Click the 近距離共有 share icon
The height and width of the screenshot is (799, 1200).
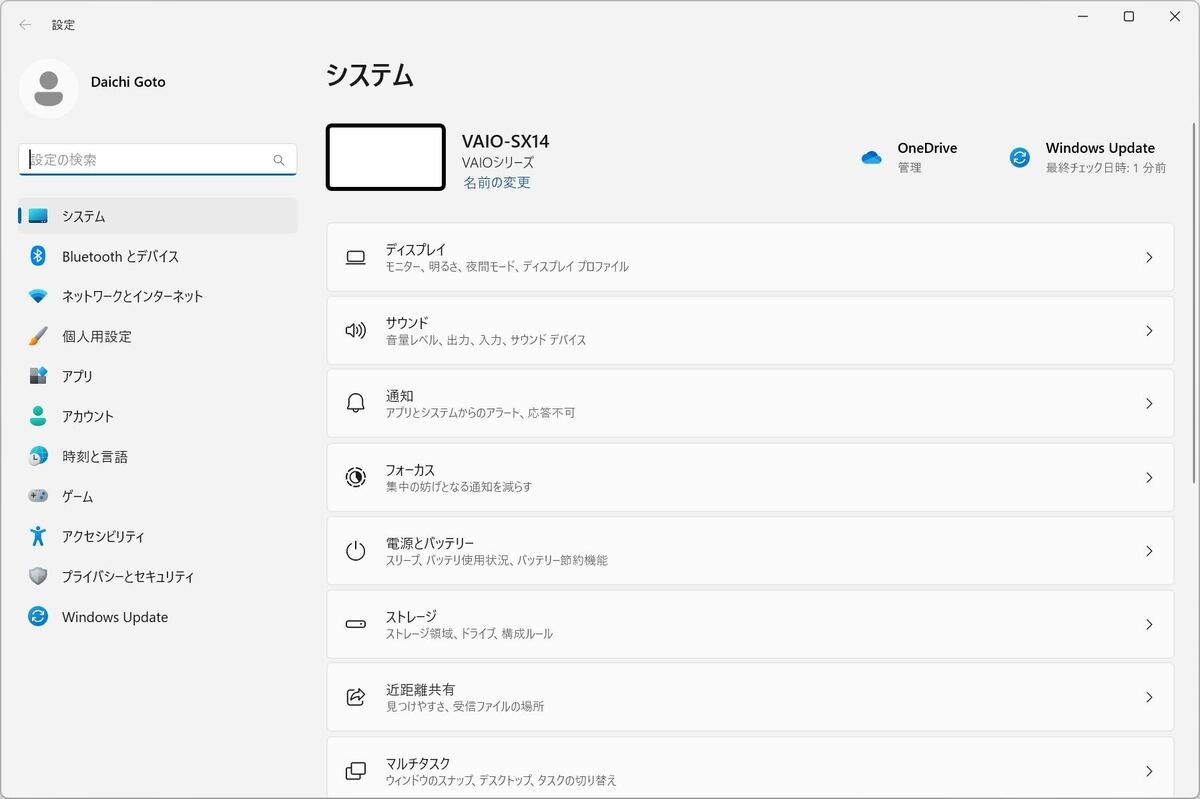pyautogui.click(x=355, y=697)
